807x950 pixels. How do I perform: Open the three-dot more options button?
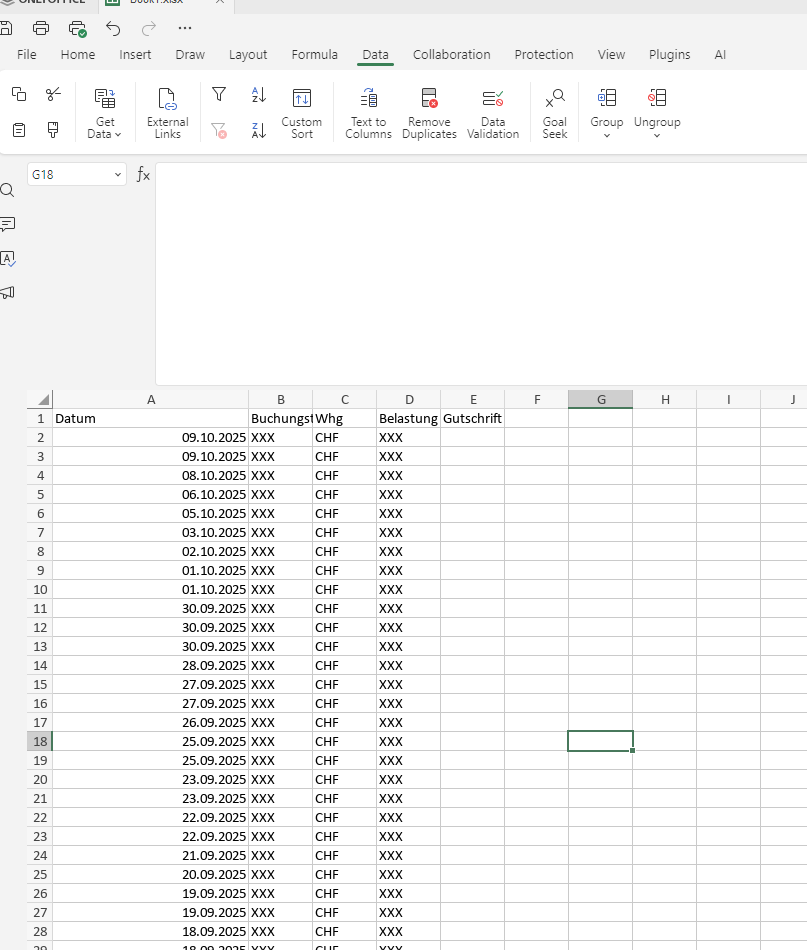[185, 28]
